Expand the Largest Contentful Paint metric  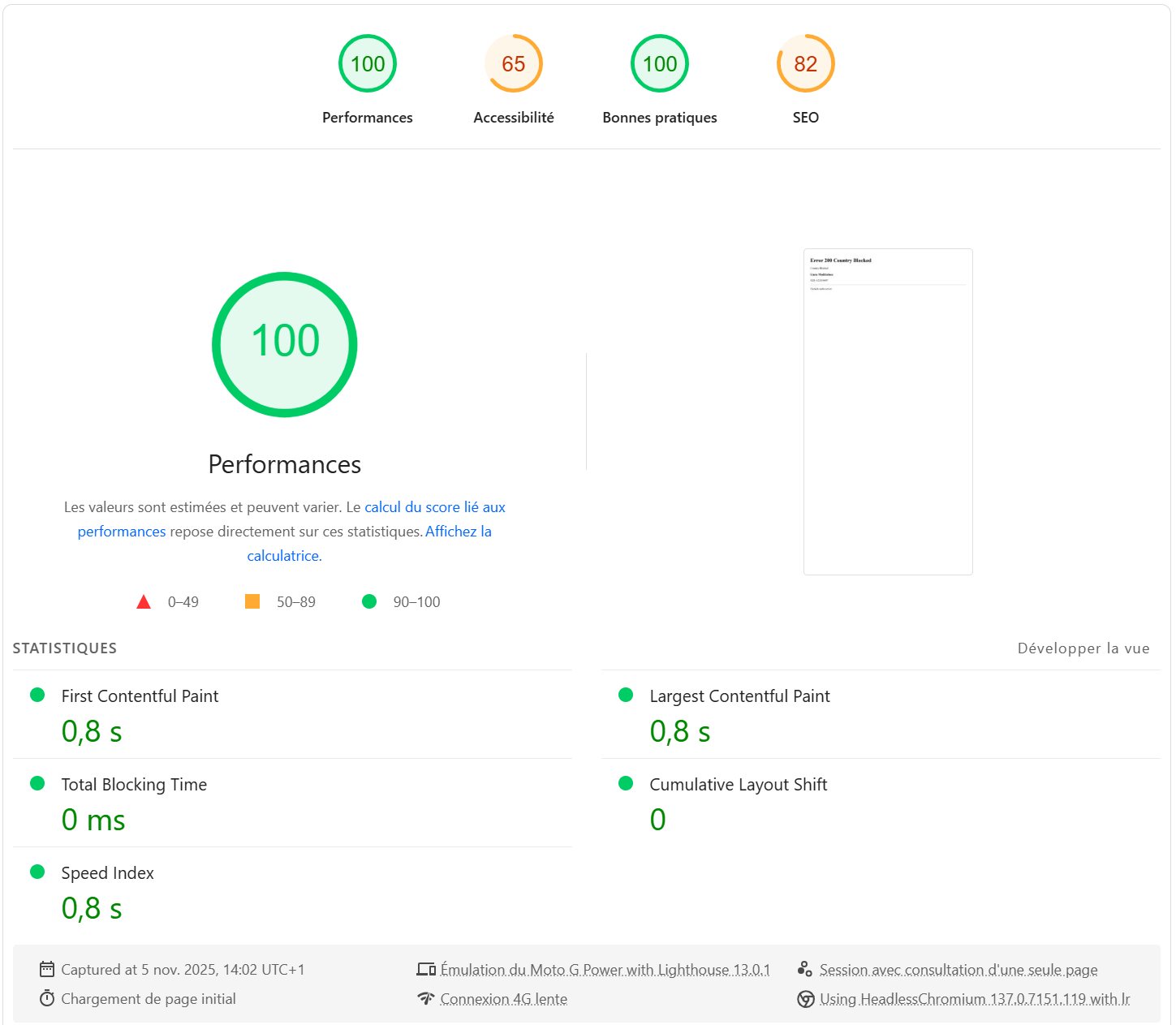tap(739, 696)
